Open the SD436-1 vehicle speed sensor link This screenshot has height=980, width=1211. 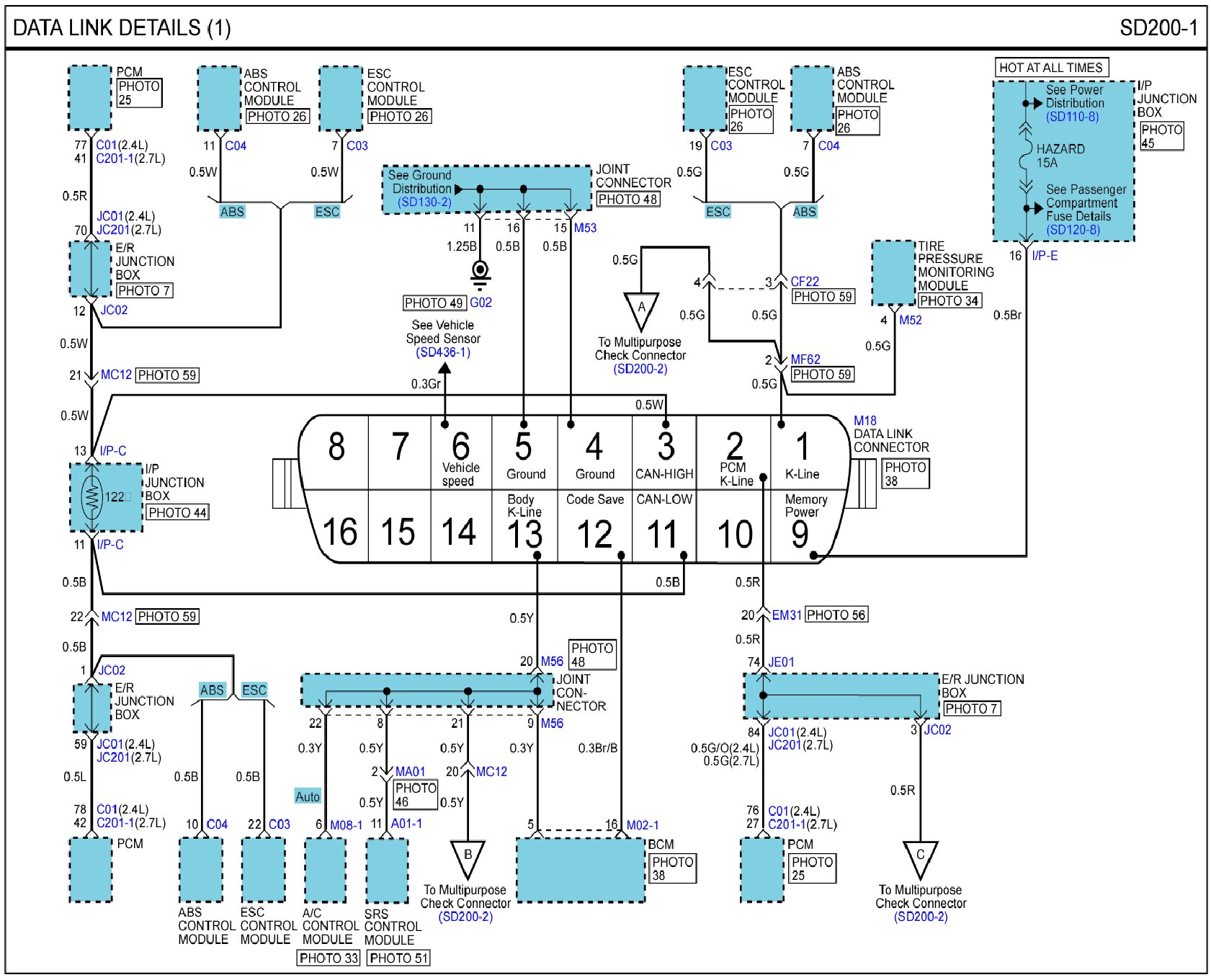click(x=443, y=352)
